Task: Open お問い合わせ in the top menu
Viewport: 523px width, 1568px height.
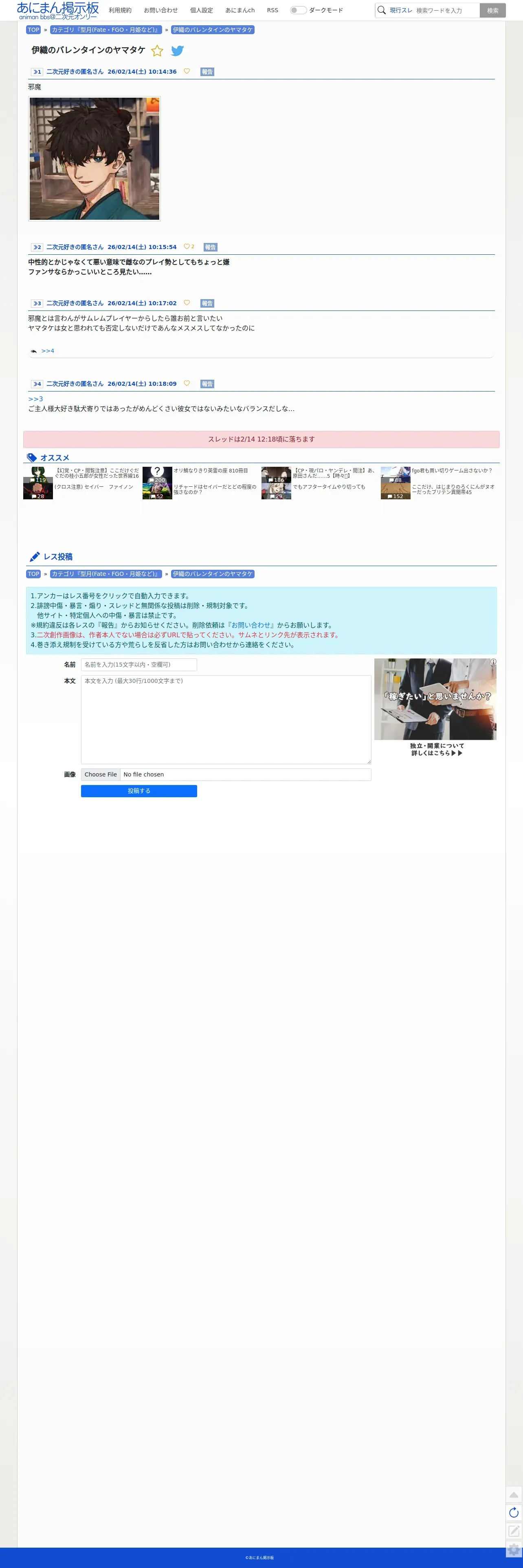Action: (161, 10)
